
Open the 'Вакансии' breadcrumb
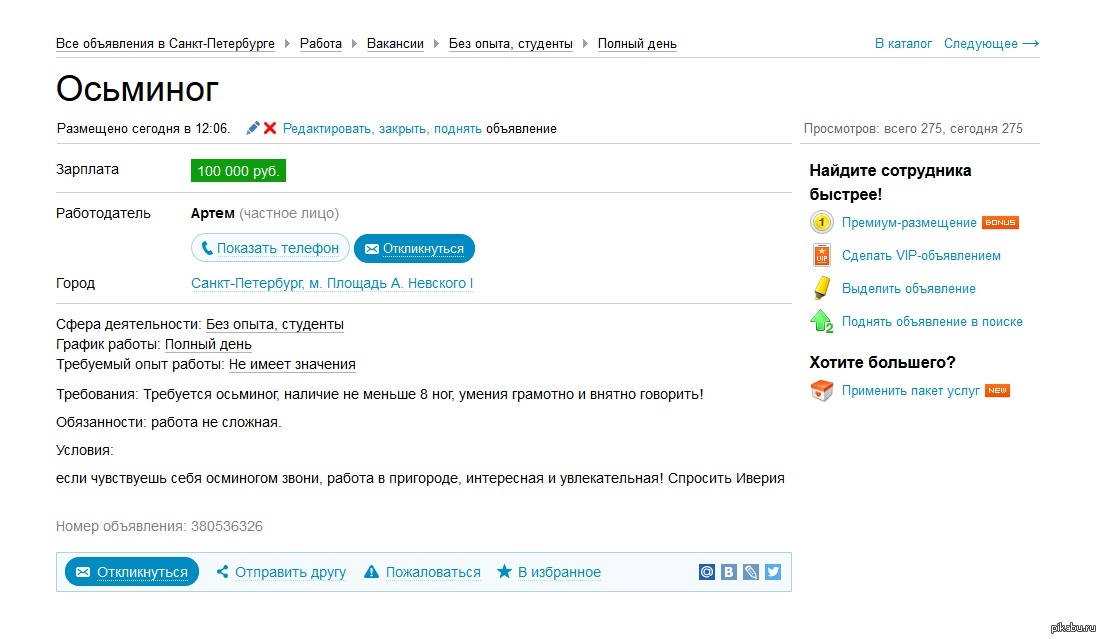pos(395,43)
